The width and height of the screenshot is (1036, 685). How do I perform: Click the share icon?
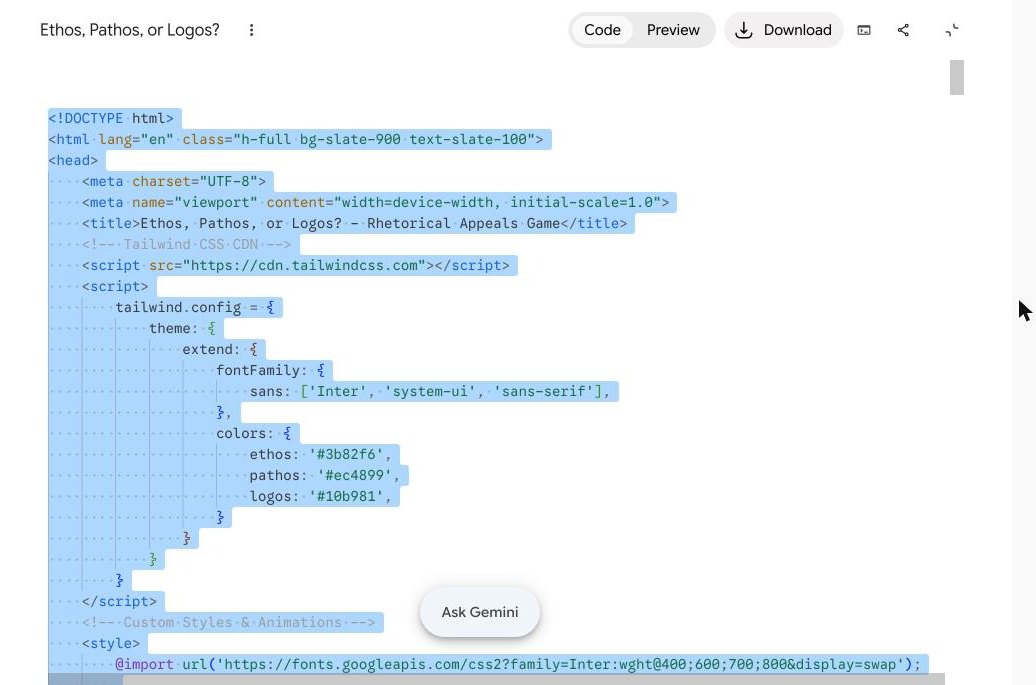point(903,30)
